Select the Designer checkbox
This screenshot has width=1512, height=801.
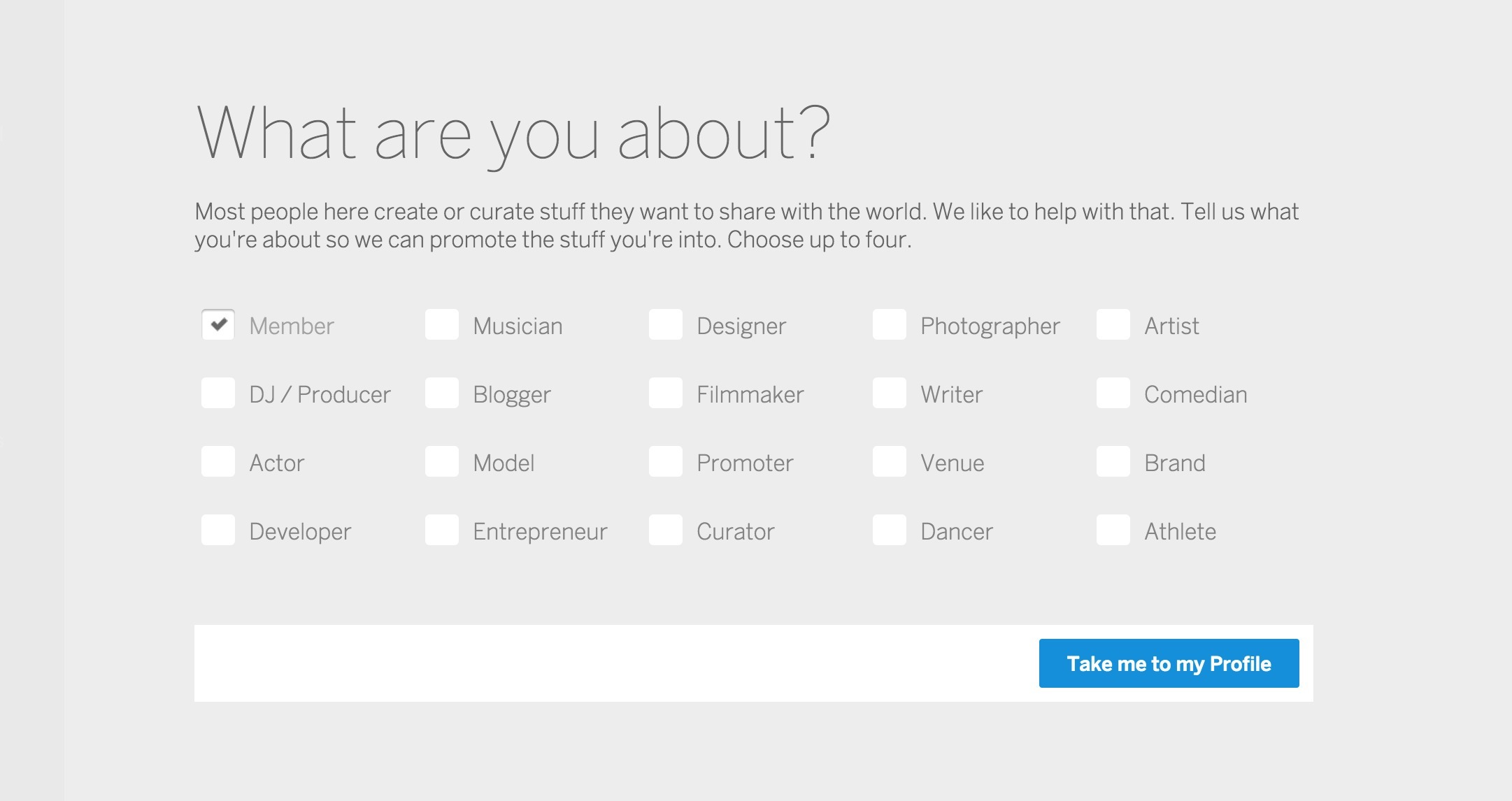click(666, 325)
